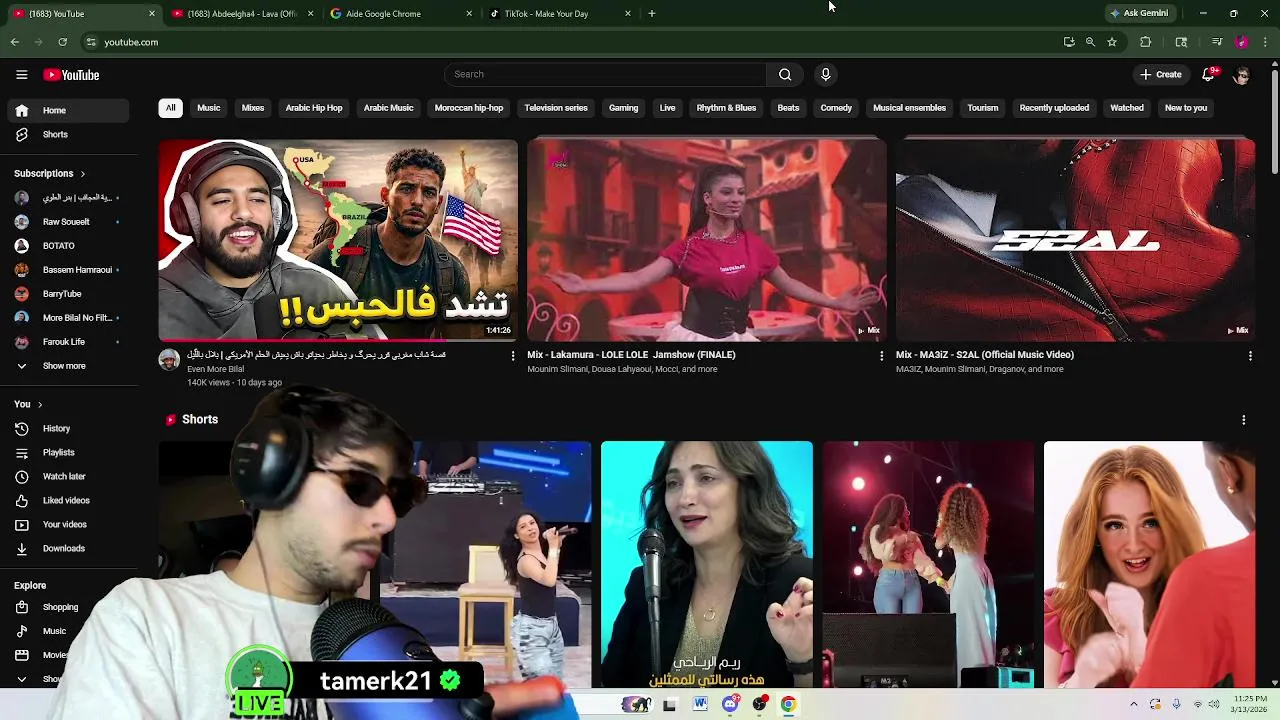Select the All filter chip
The height and width of the screenshot is (720, 1280).
(x=170, y=108)
